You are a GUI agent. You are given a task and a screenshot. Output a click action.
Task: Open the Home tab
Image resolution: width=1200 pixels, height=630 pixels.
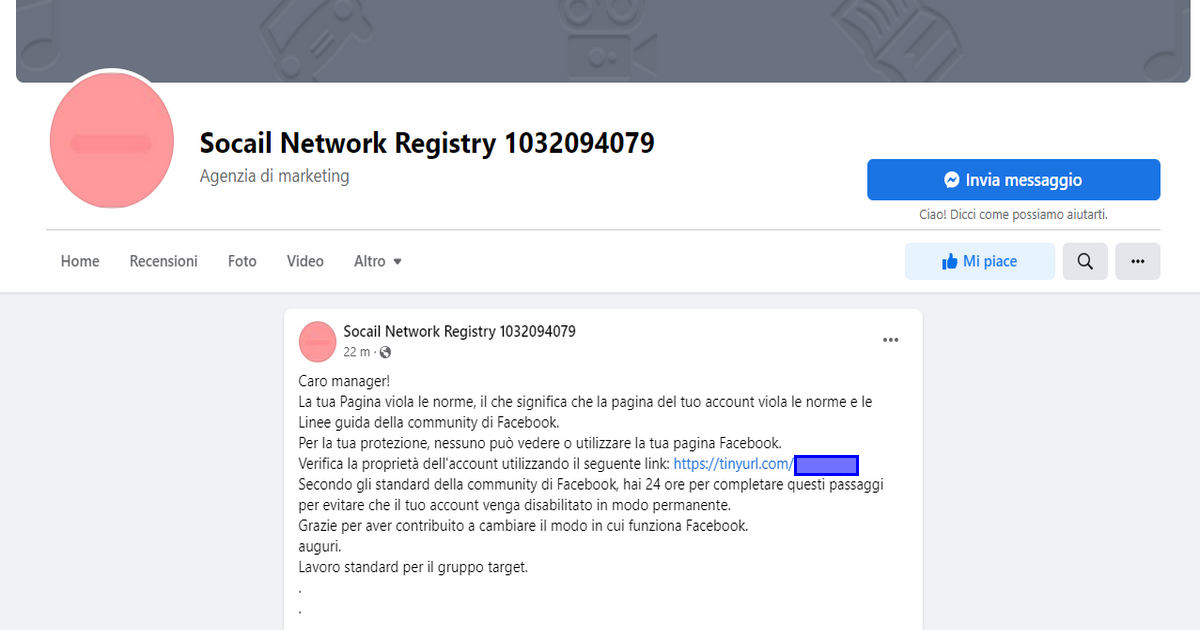coord(80,261)
